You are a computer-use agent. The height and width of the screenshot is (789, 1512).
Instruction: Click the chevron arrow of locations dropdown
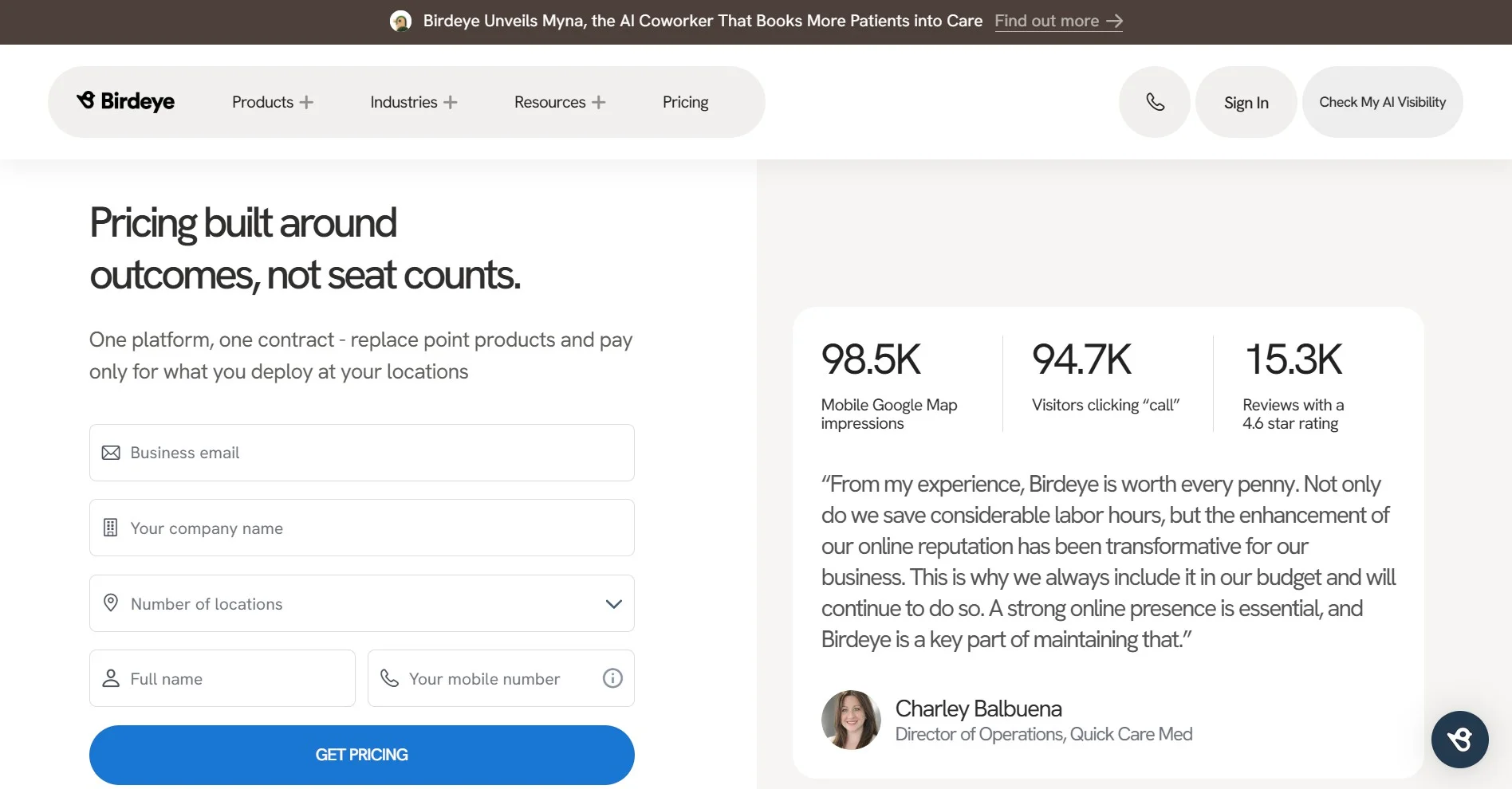tap(613, 604)
